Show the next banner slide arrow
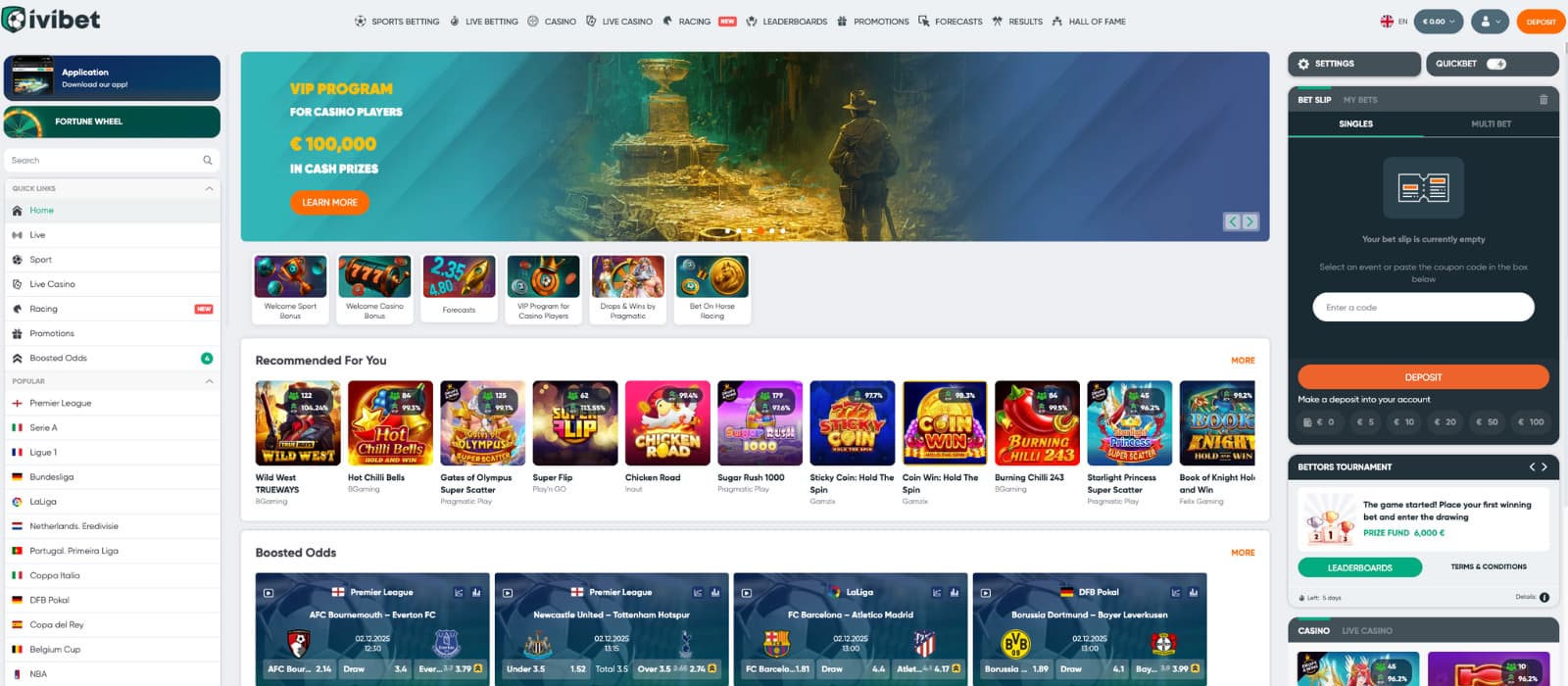 (1249, 221)
